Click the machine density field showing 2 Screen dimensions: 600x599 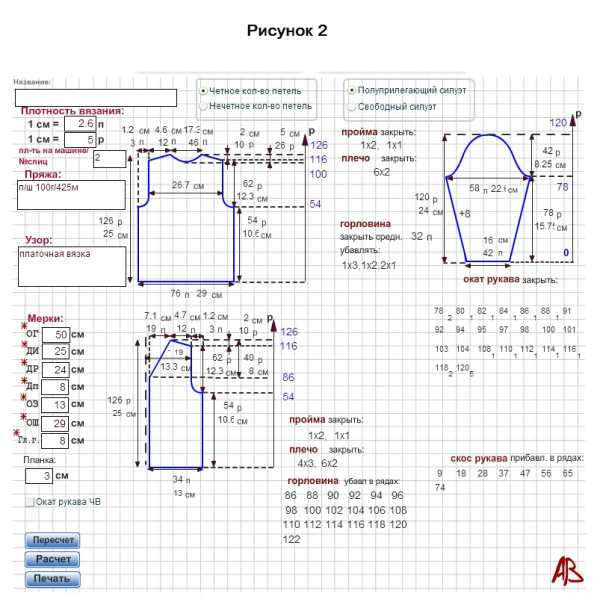coord(109,158)
